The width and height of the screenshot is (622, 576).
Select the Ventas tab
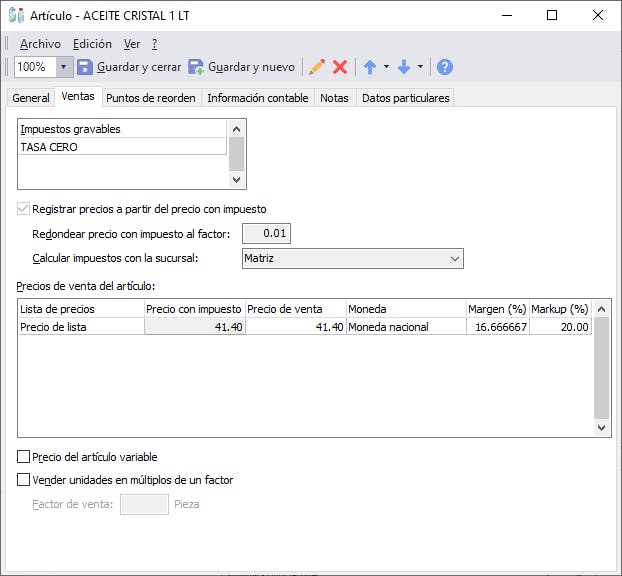pyautogui.click(x=78, y=96)
